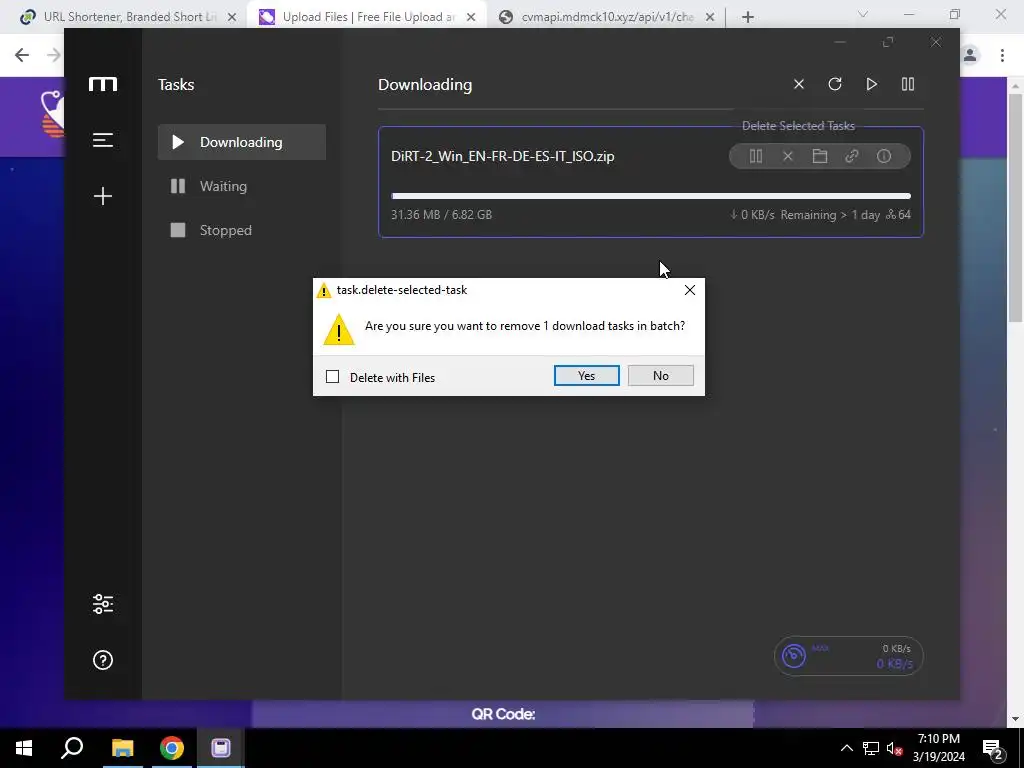The width and height of the screenshot is (1024, 768).
Task: Close the task.delete-selected-task dialog
Action: pyautogui.click(x=690, y=290)
